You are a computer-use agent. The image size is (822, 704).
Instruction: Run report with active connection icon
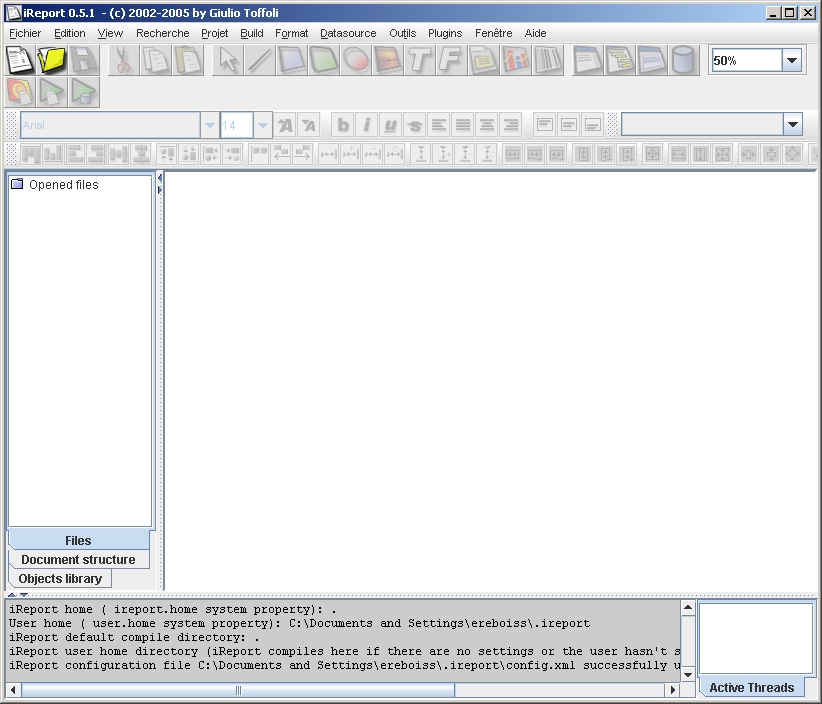point(83,92)
